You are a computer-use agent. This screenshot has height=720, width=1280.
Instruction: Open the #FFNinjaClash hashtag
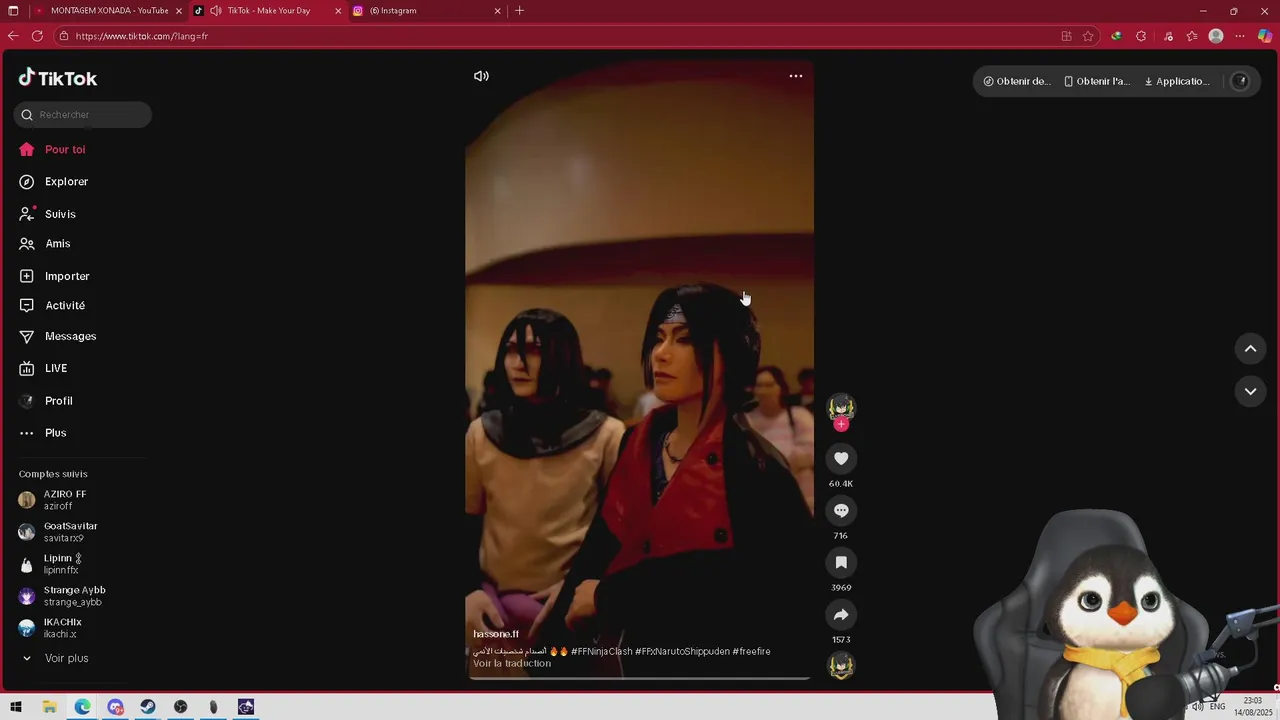coord(601,652)
